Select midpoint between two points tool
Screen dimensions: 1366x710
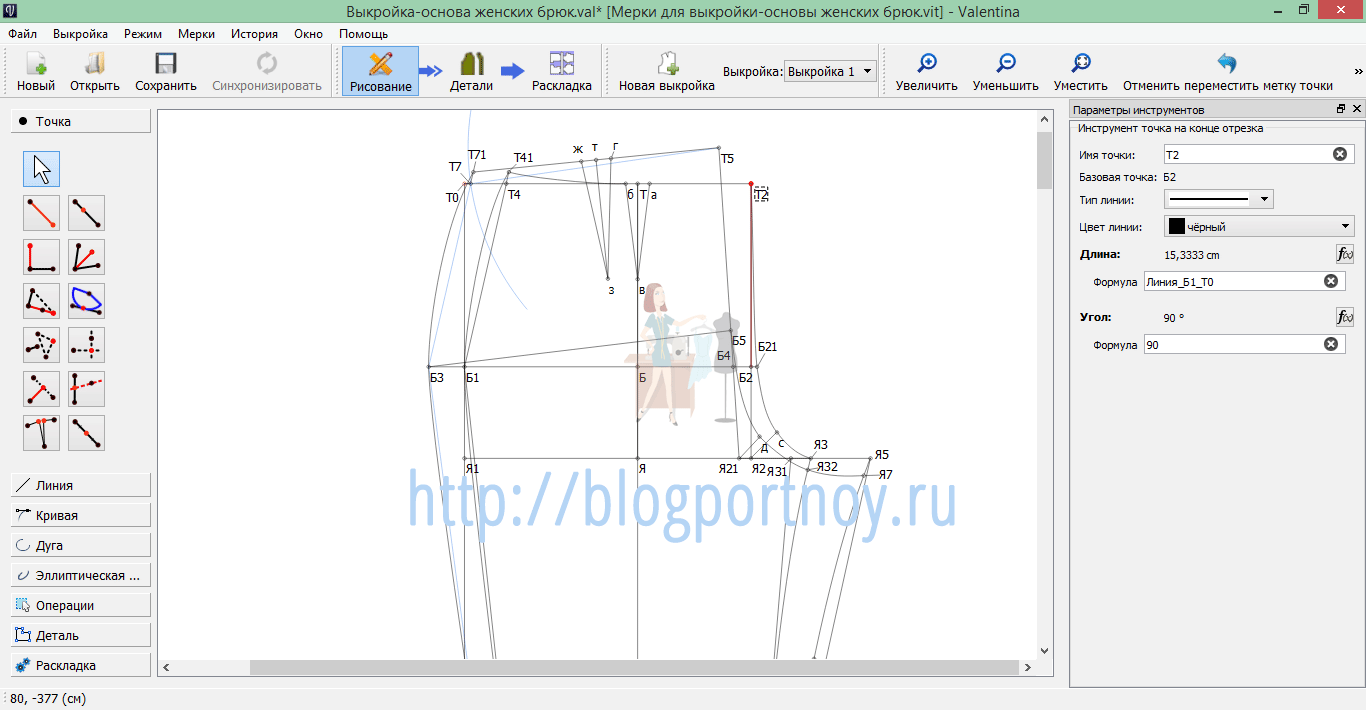point(87,433)
